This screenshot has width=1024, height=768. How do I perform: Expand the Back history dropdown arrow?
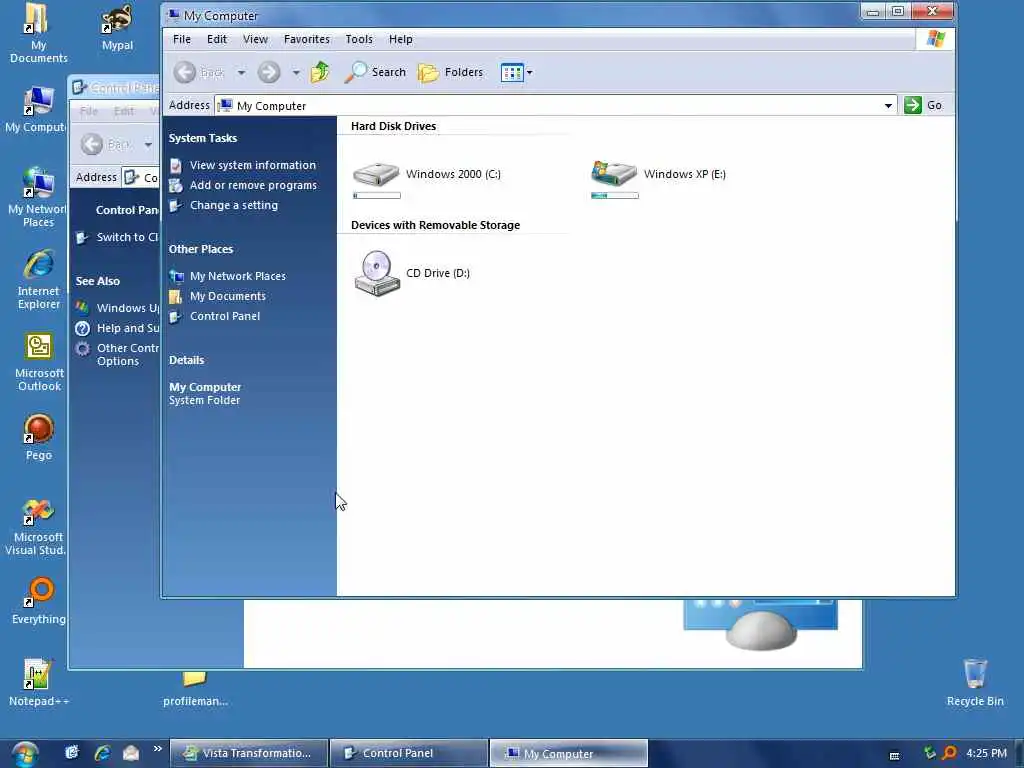click(241, 72)
